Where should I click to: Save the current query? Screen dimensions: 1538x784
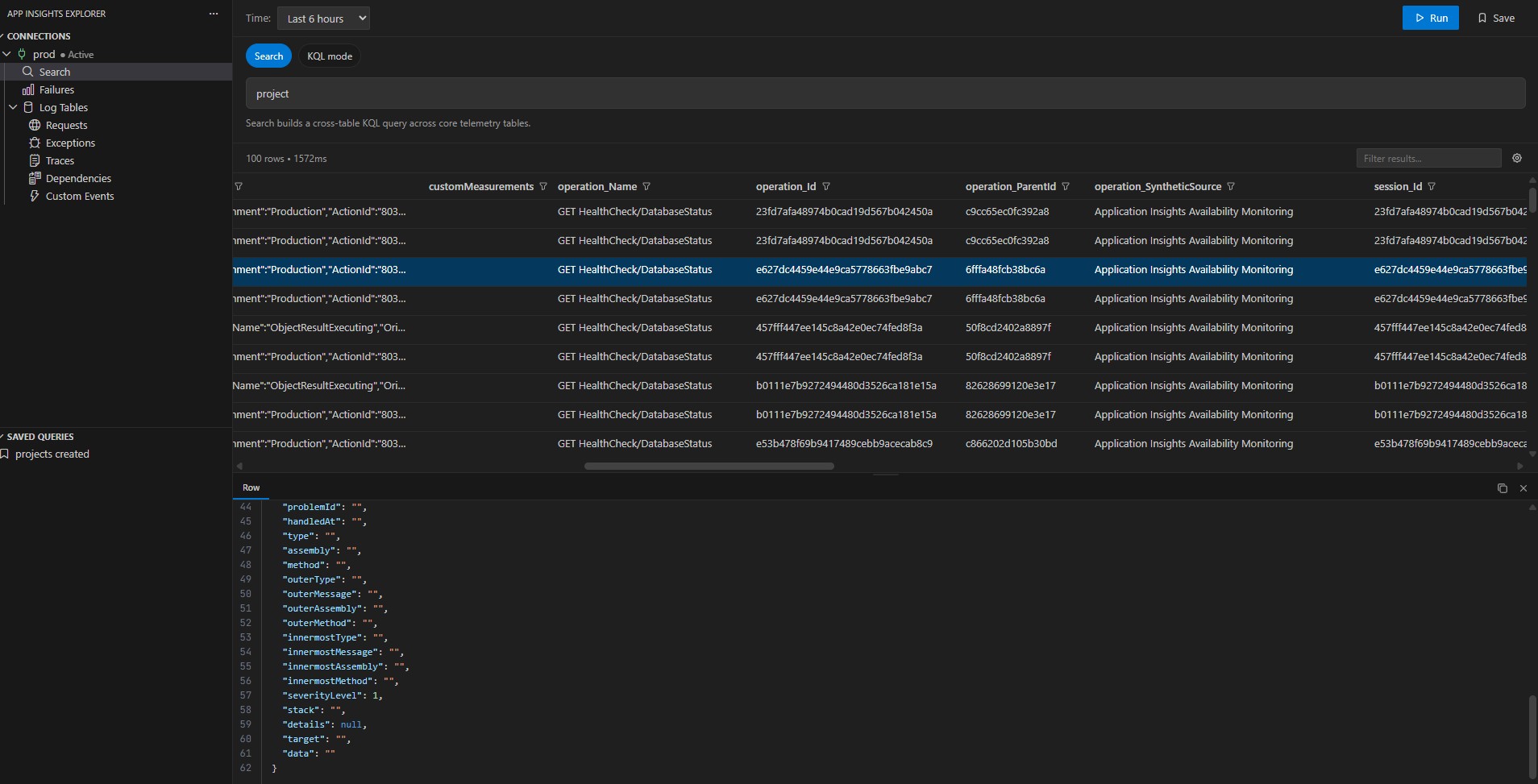tap(1496, 18)
